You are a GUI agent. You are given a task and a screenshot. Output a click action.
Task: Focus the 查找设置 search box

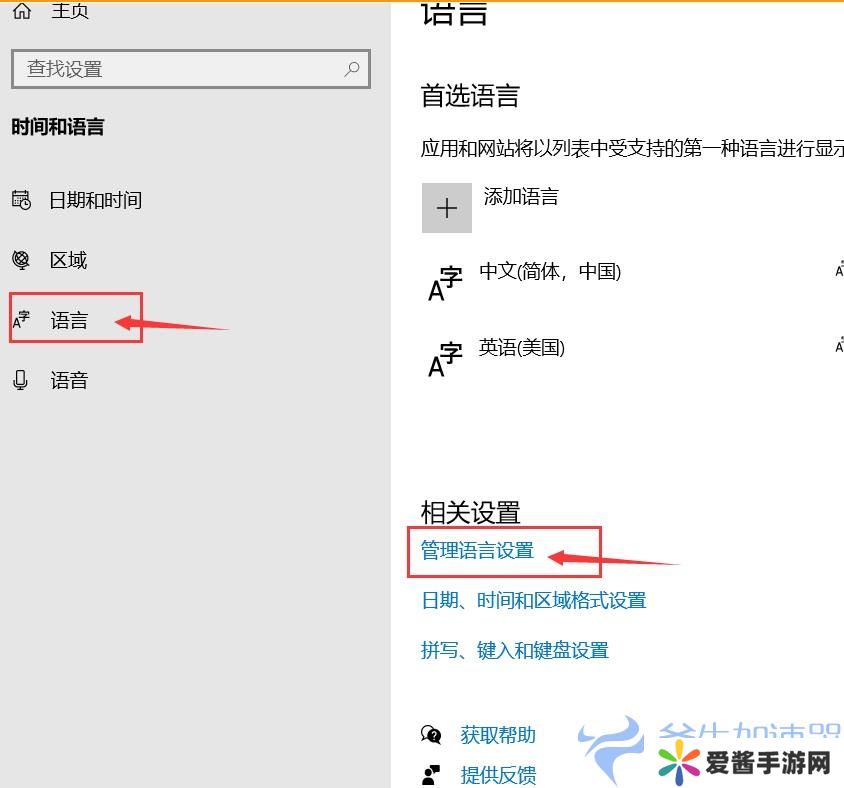[180, 69]
